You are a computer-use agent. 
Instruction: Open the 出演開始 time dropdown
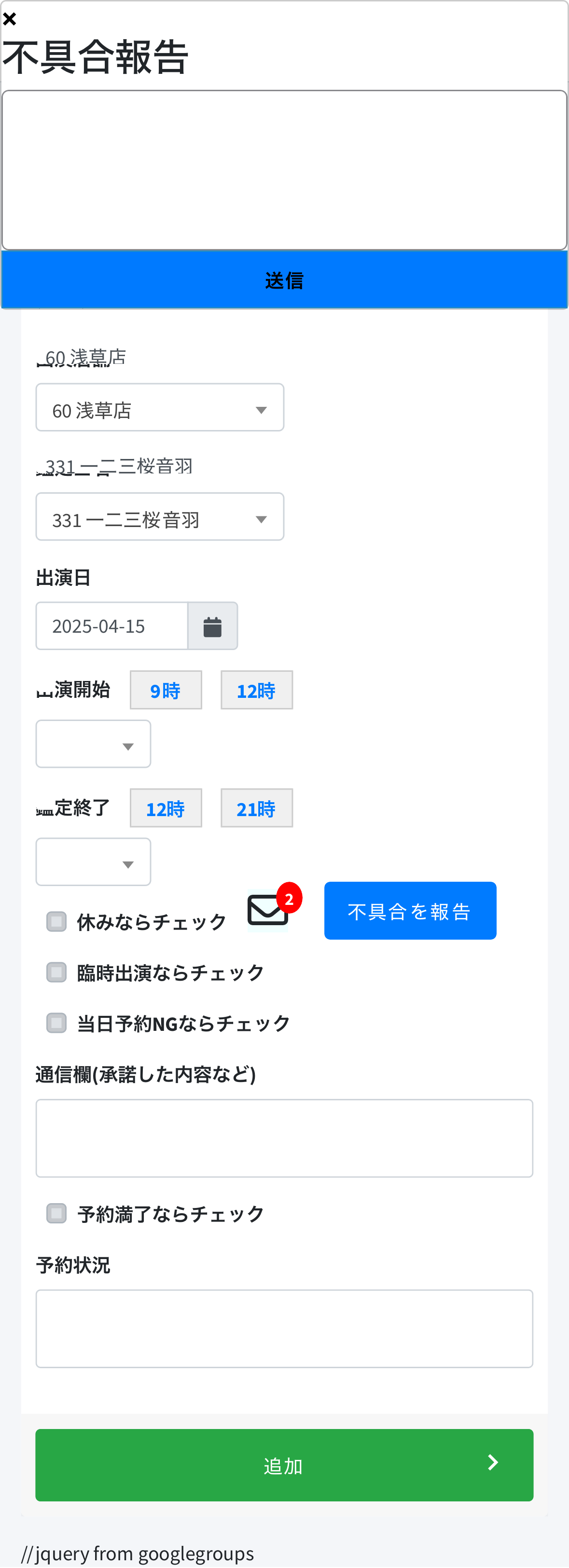coord(93,744)
